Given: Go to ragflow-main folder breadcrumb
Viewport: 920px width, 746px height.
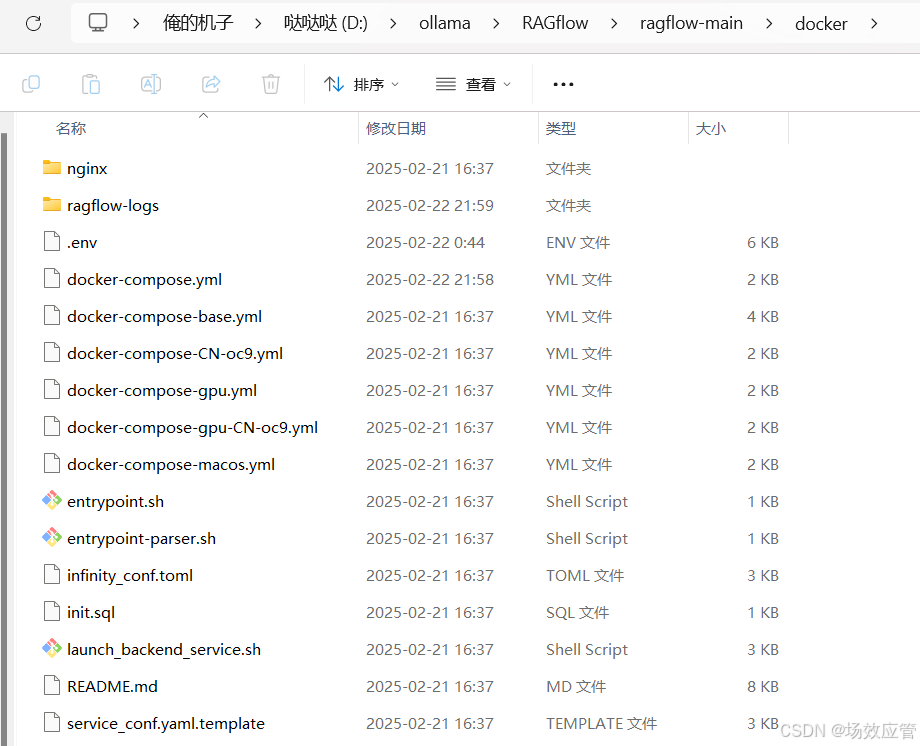Looking at the screenshot, I should 691,23.
